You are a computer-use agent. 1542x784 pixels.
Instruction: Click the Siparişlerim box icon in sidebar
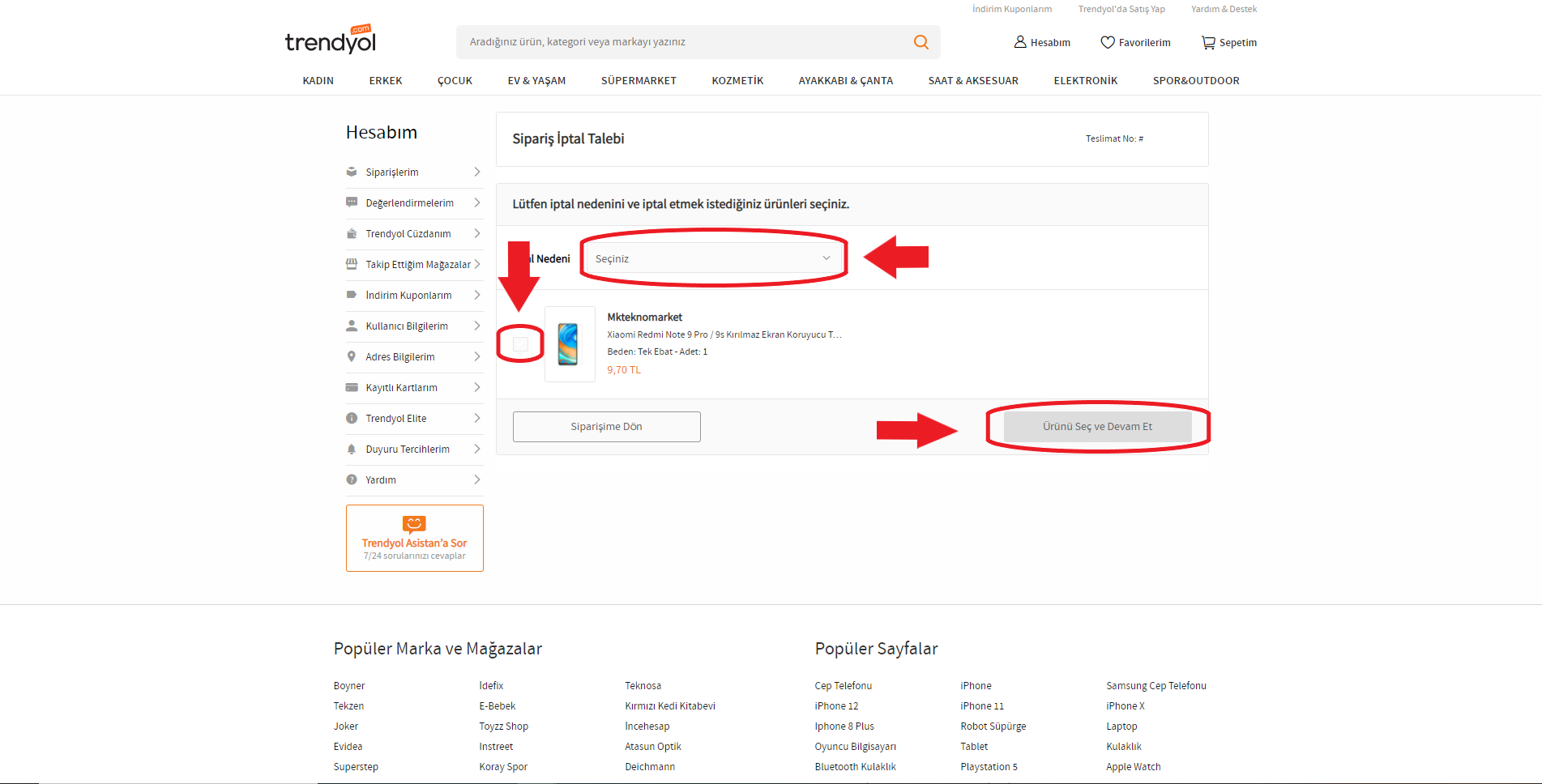[x=352, y=172]
